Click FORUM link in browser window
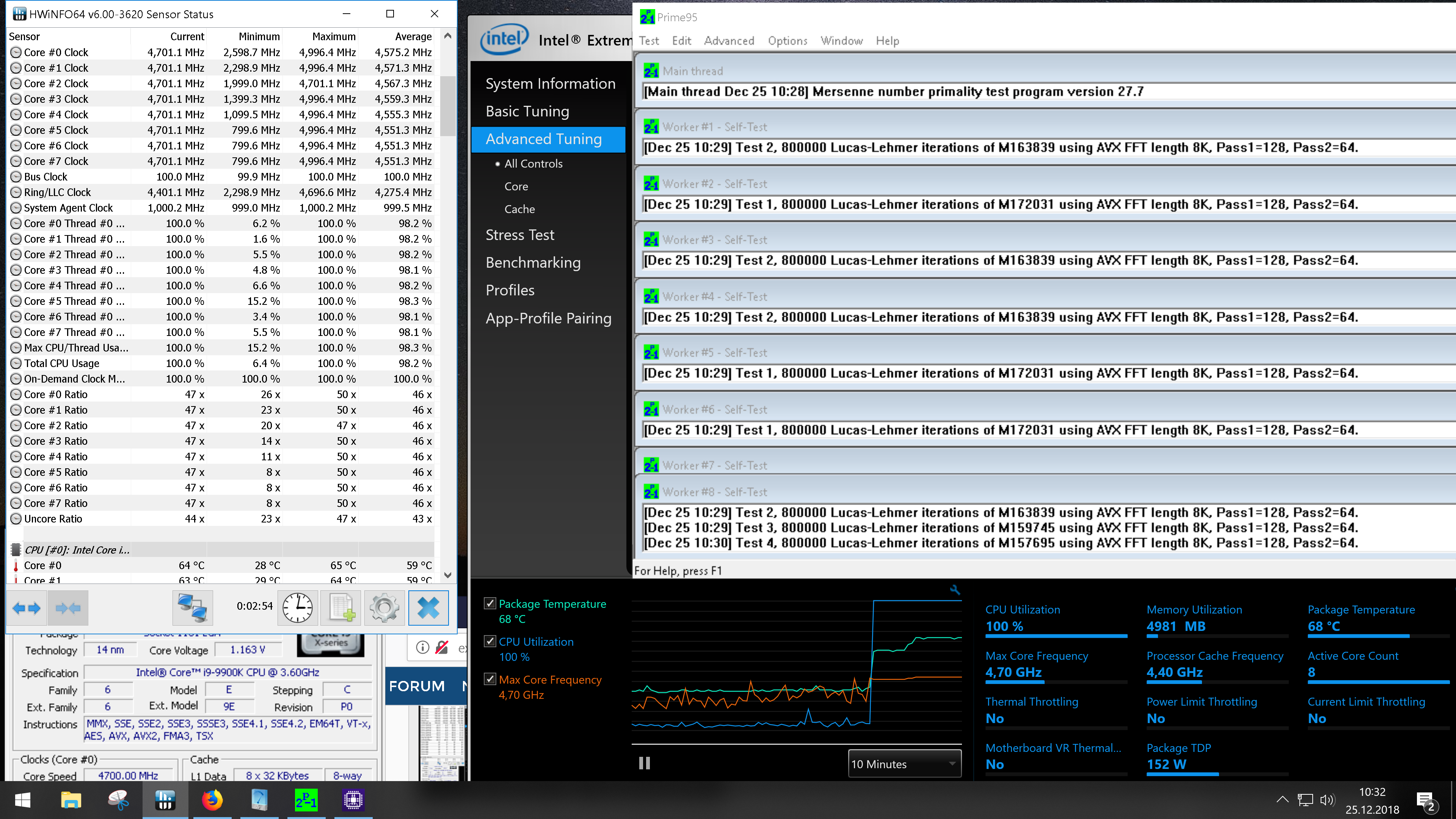The height and width of the screenshot is (819, 1456). pyautogui.click(x=417, y=686)
